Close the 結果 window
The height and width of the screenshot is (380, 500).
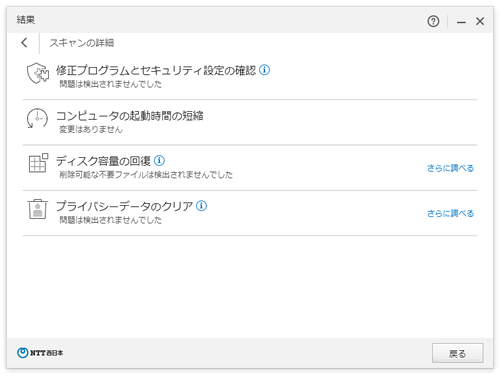click(x=480, y=22)
